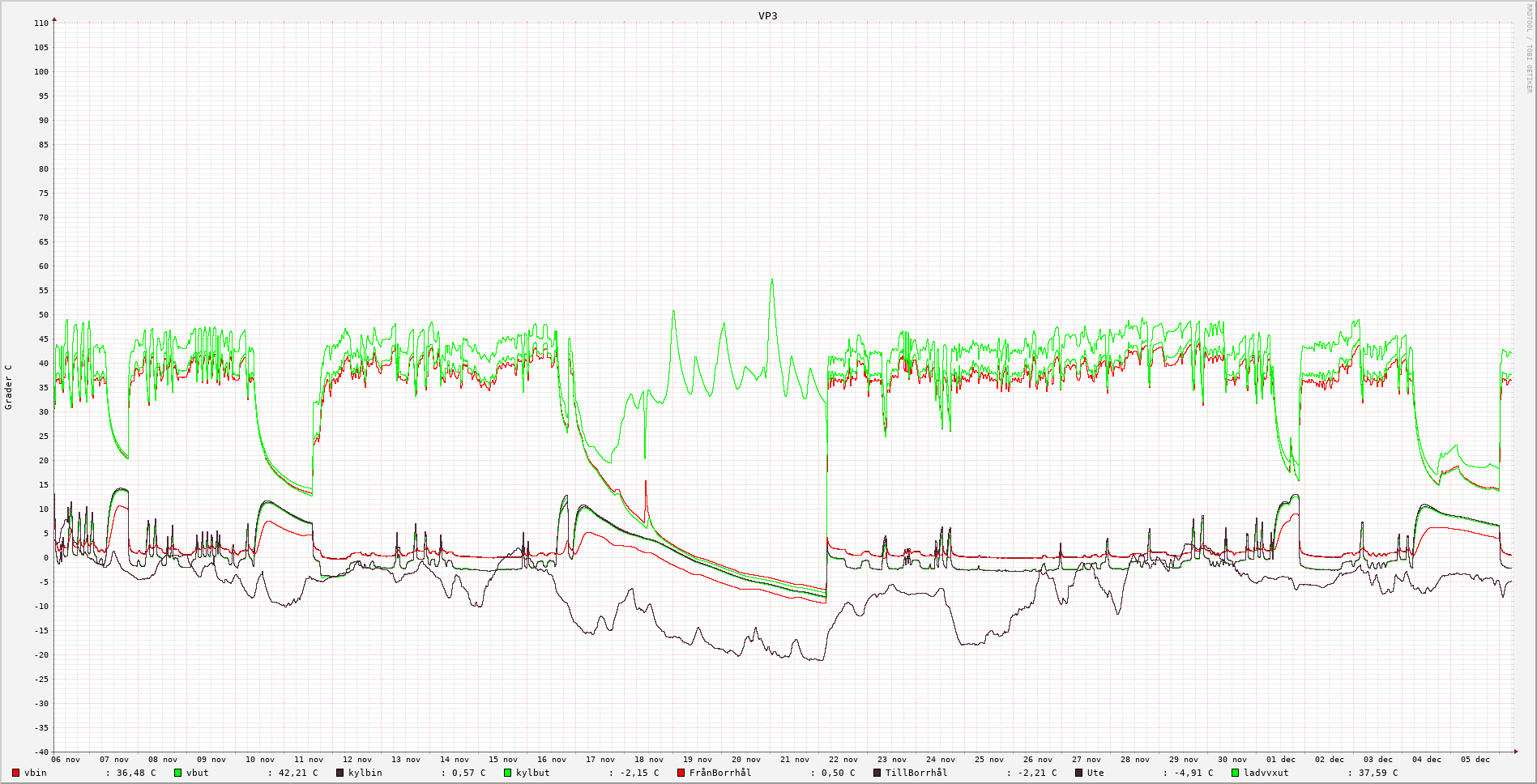This screenshot has width=1537, height=784.
Task: Click the ladvvxut legend label
Action: point(1266,773)
